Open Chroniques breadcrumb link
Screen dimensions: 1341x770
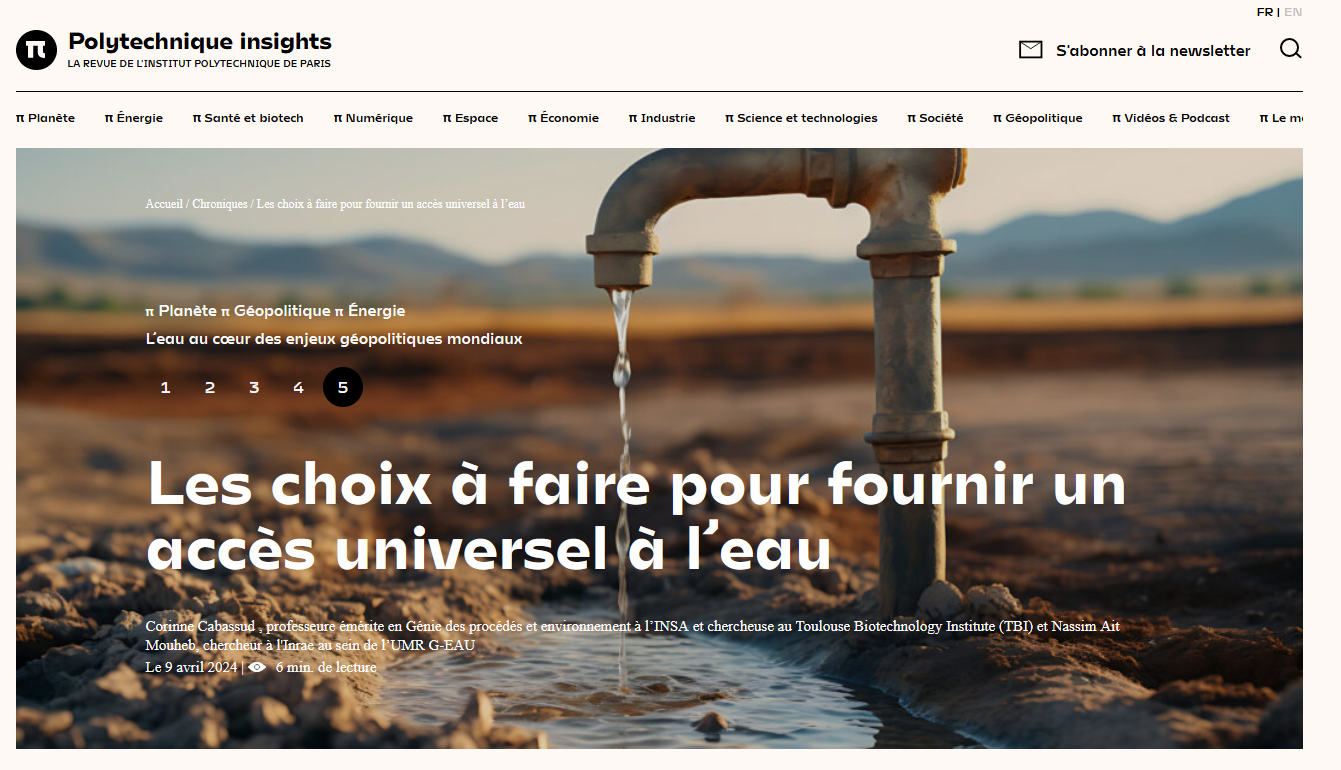point(220,204)
